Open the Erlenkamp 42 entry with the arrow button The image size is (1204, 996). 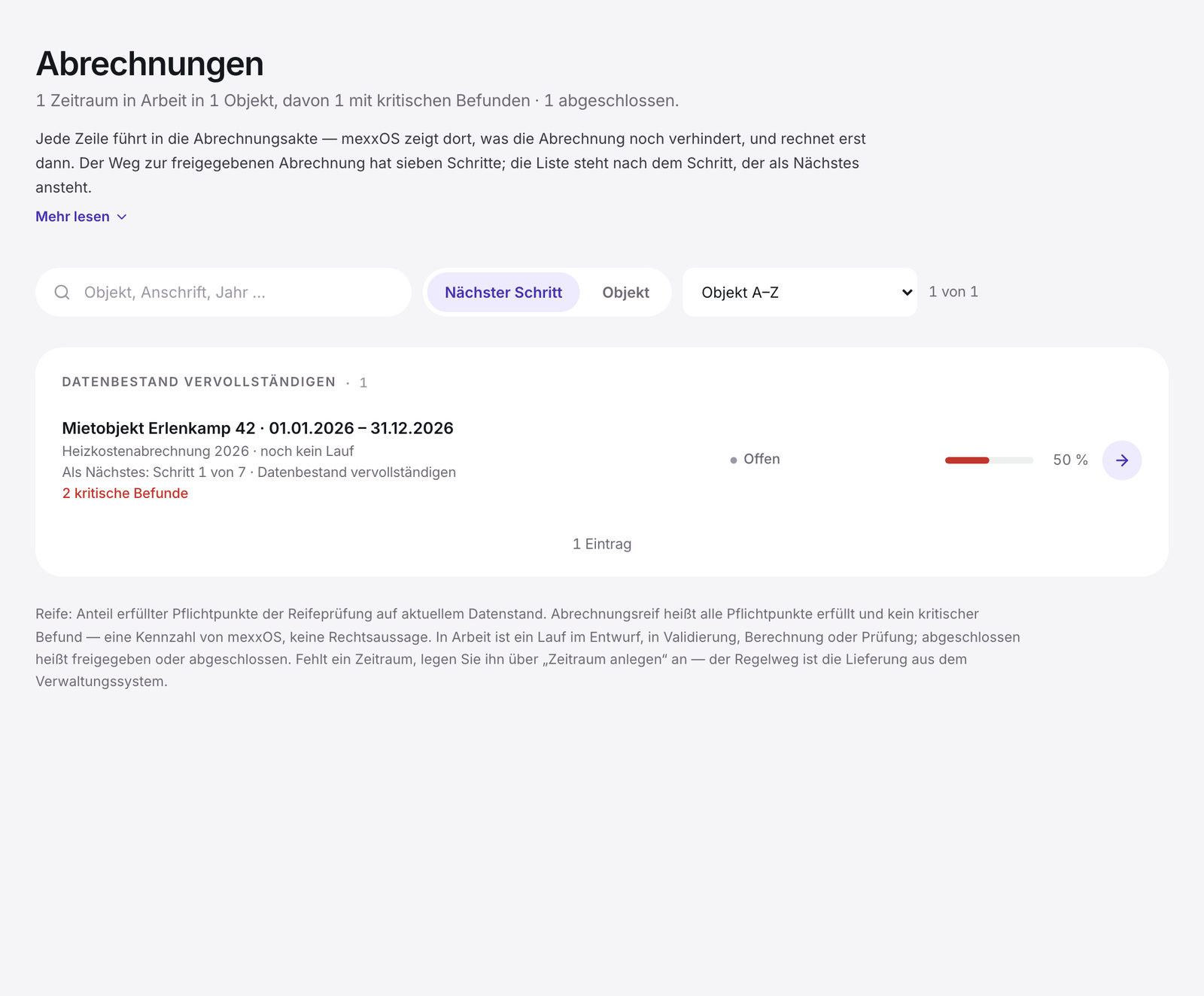click(1121, 460)
